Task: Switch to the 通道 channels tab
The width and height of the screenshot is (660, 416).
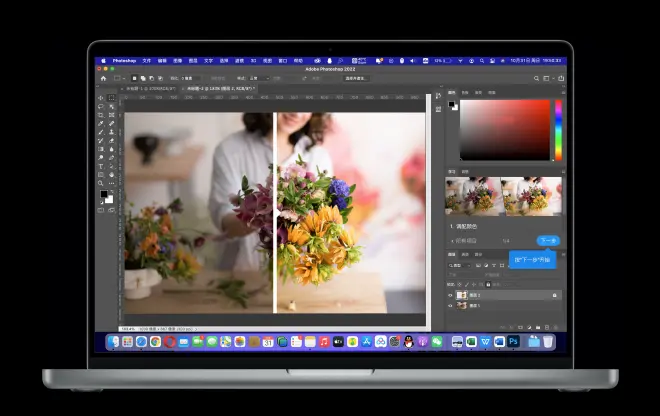Action: coord(465,254)
